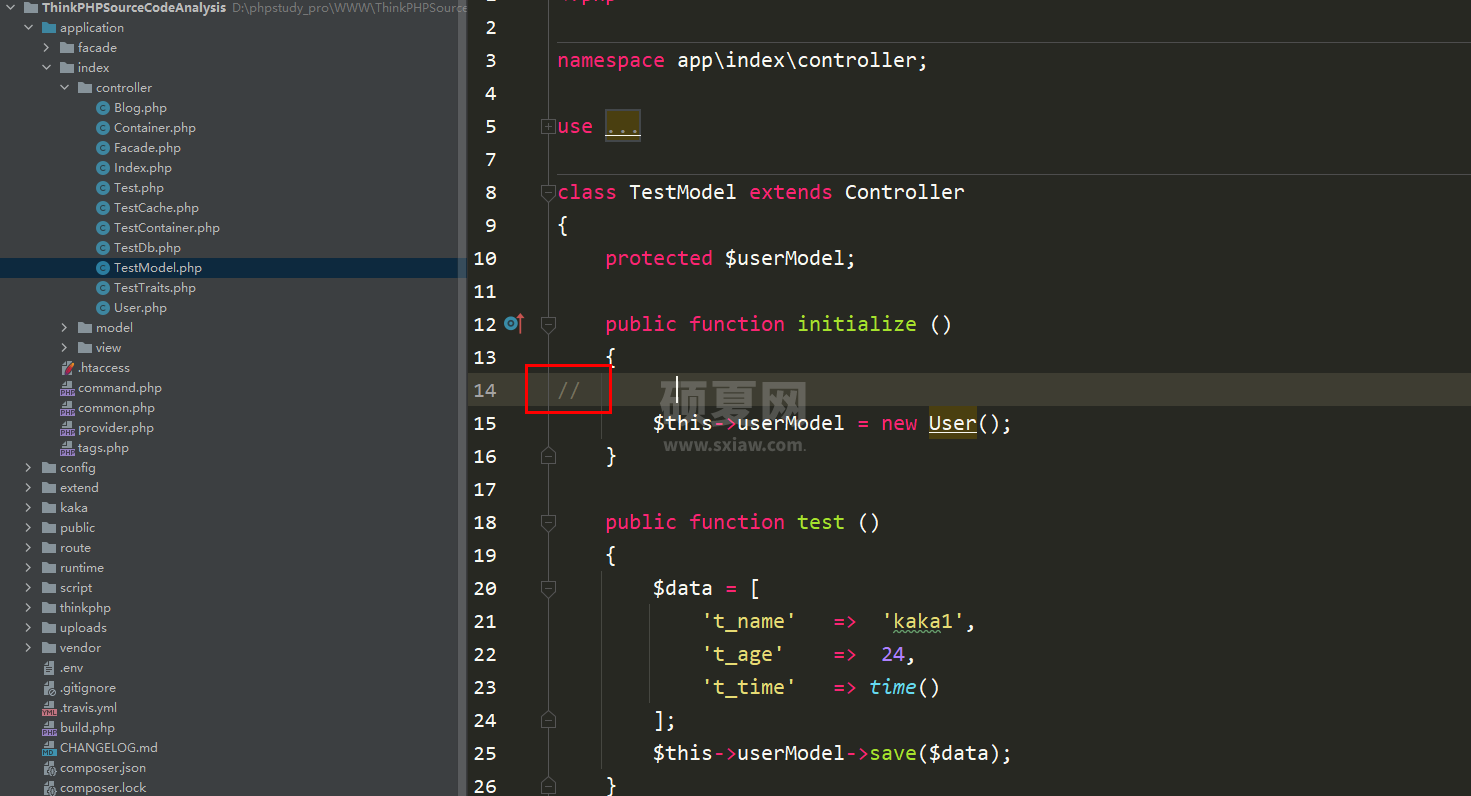This screenshot has width=1471, height=796.
Task: Expand the public folder
Action: pos(29,528)
